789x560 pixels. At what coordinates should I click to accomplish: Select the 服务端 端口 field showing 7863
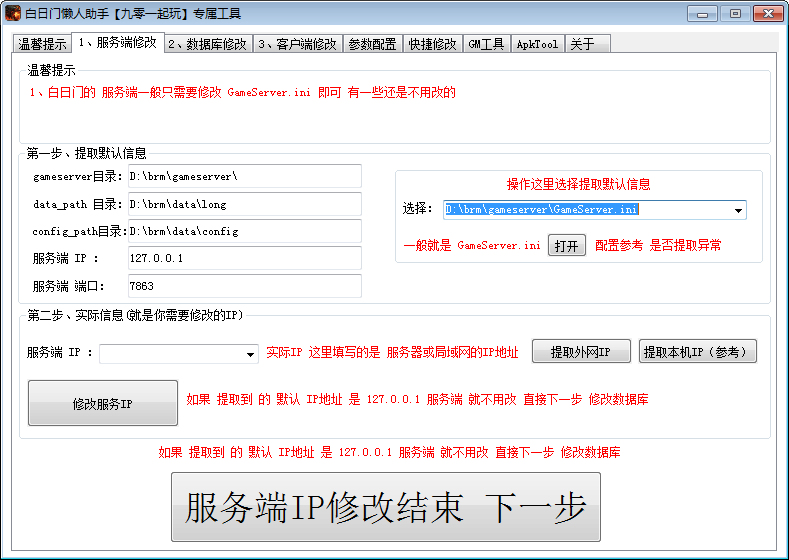(x=243, y=286)
